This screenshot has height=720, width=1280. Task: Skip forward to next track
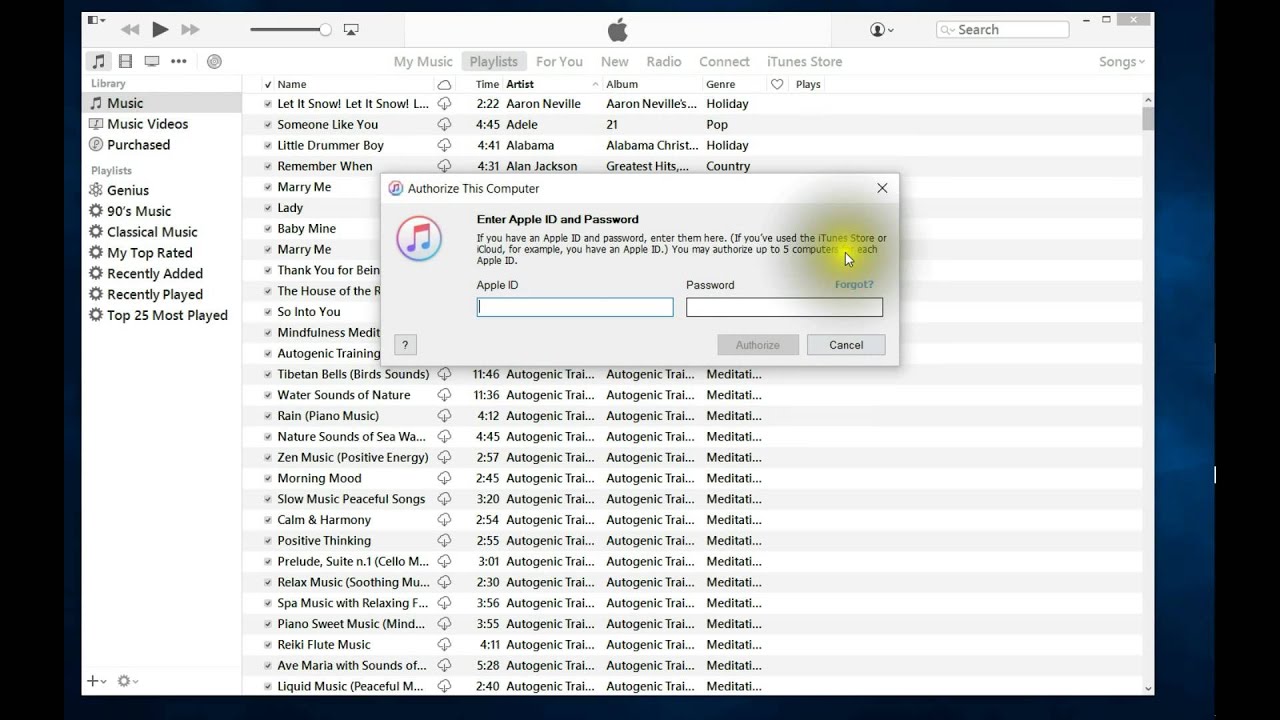(190, 30)
